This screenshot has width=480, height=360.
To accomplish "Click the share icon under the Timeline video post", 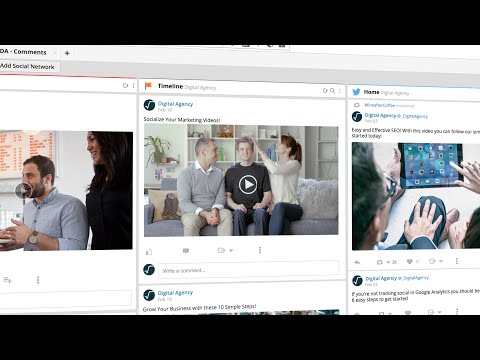I will (x=221, y=250).
